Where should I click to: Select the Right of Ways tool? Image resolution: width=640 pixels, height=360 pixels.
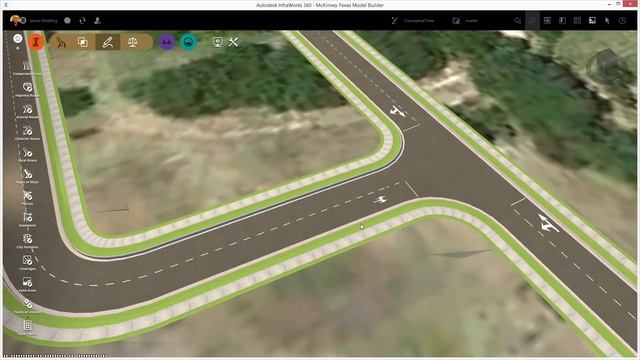click(x=27, y=176)
